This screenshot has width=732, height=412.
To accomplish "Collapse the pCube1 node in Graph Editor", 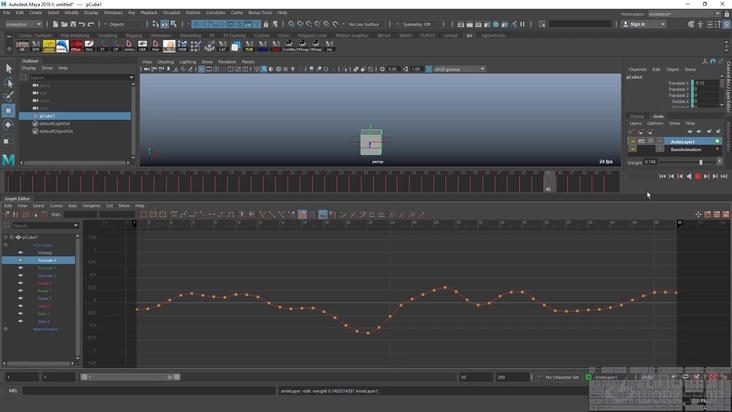I will coord(5,237).
